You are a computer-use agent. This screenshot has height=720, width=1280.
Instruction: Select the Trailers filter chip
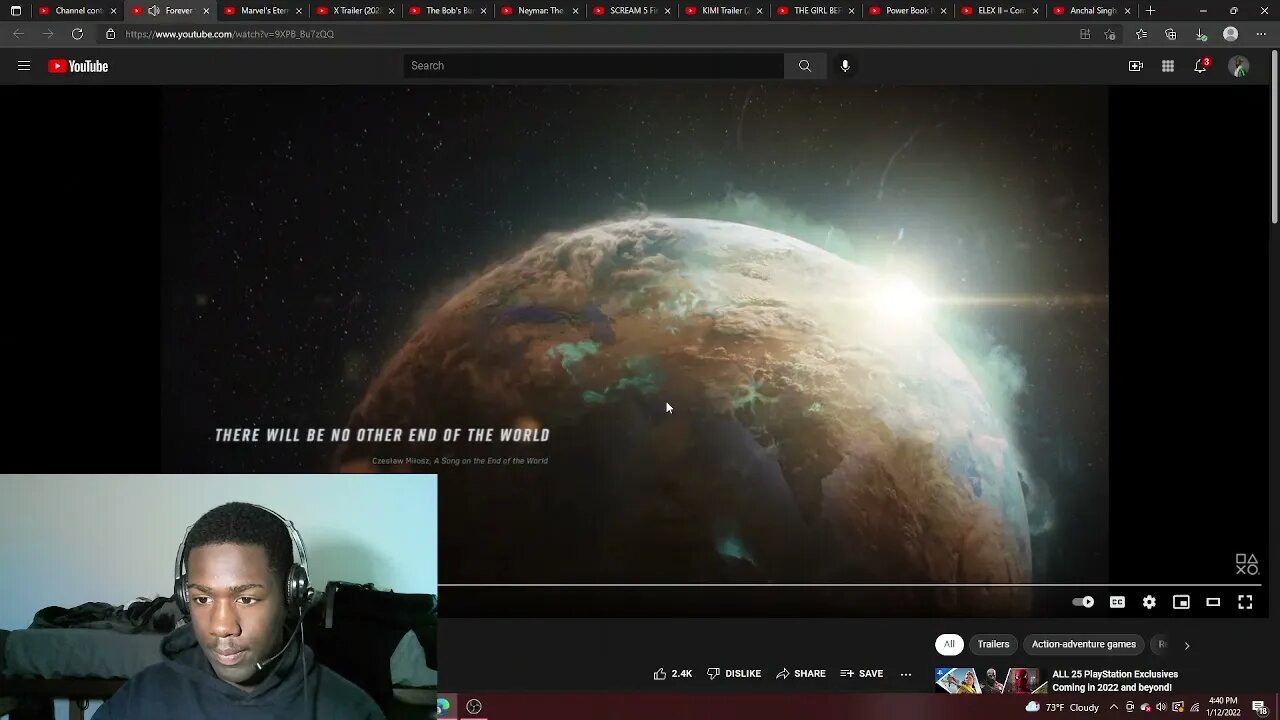coord(993,645)
